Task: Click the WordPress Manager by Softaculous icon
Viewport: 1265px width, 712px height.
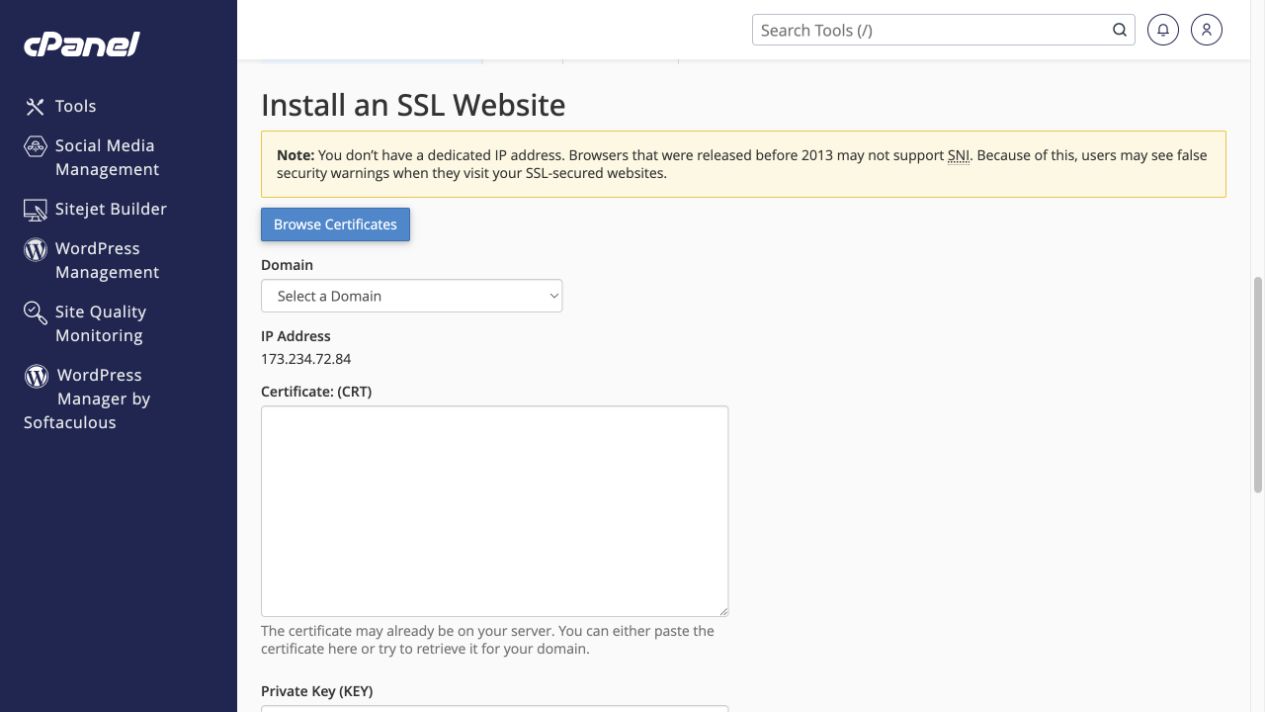Action: click(36, 376)
